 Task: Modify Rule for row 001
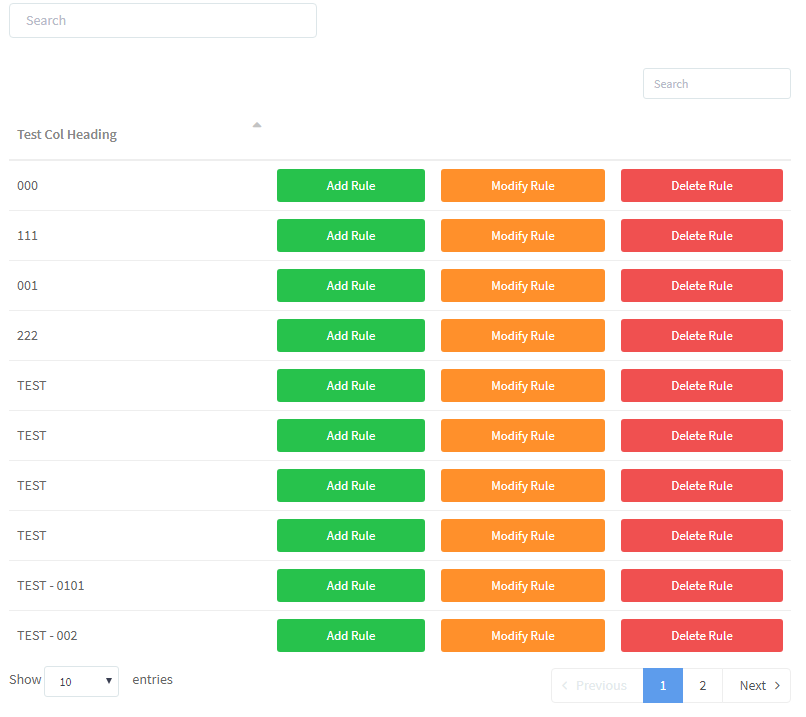[x=523, y=285]
